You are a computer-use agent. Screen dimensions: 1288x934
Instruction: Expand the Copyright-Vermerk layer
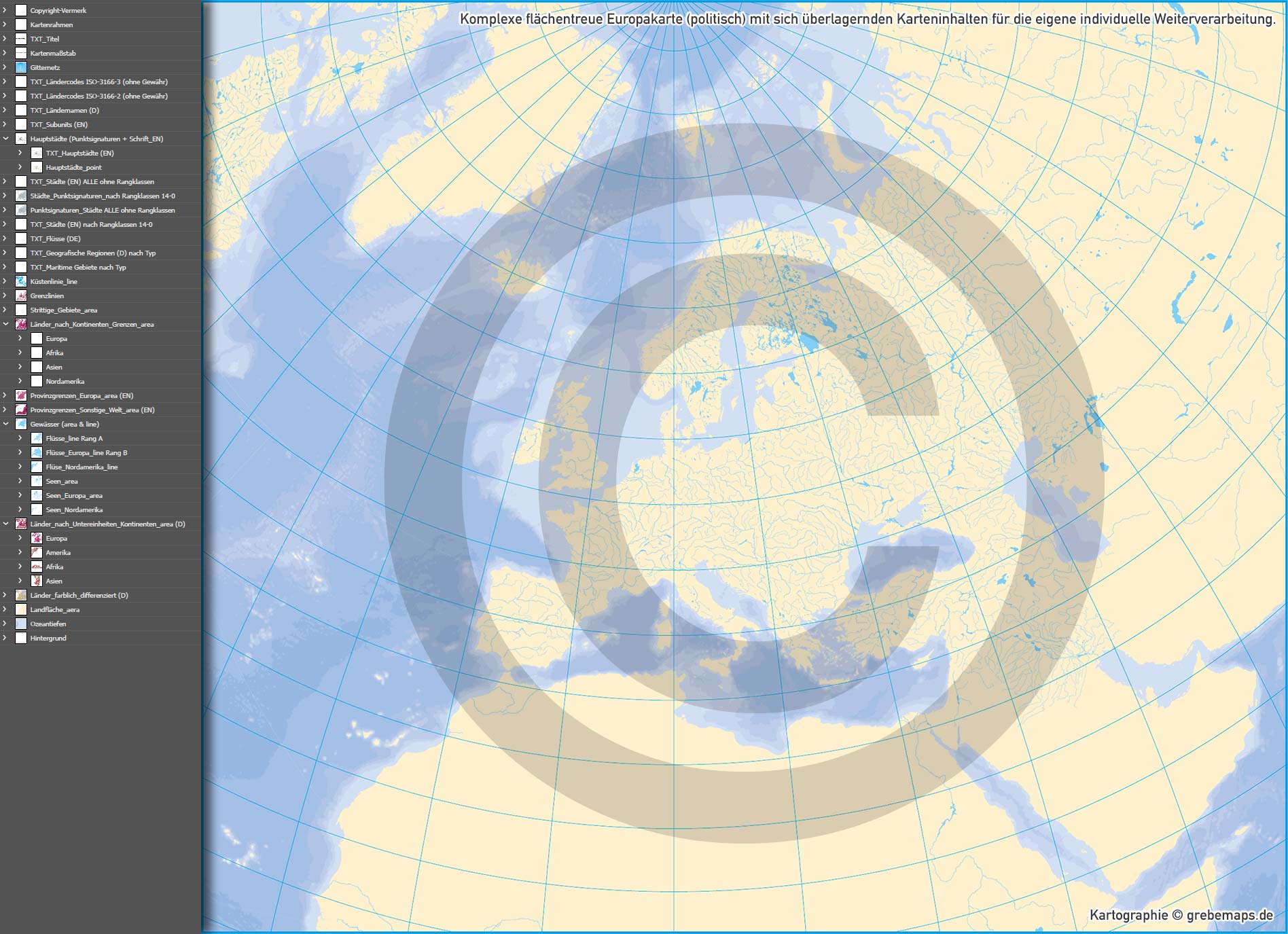[x=5, y=10]
